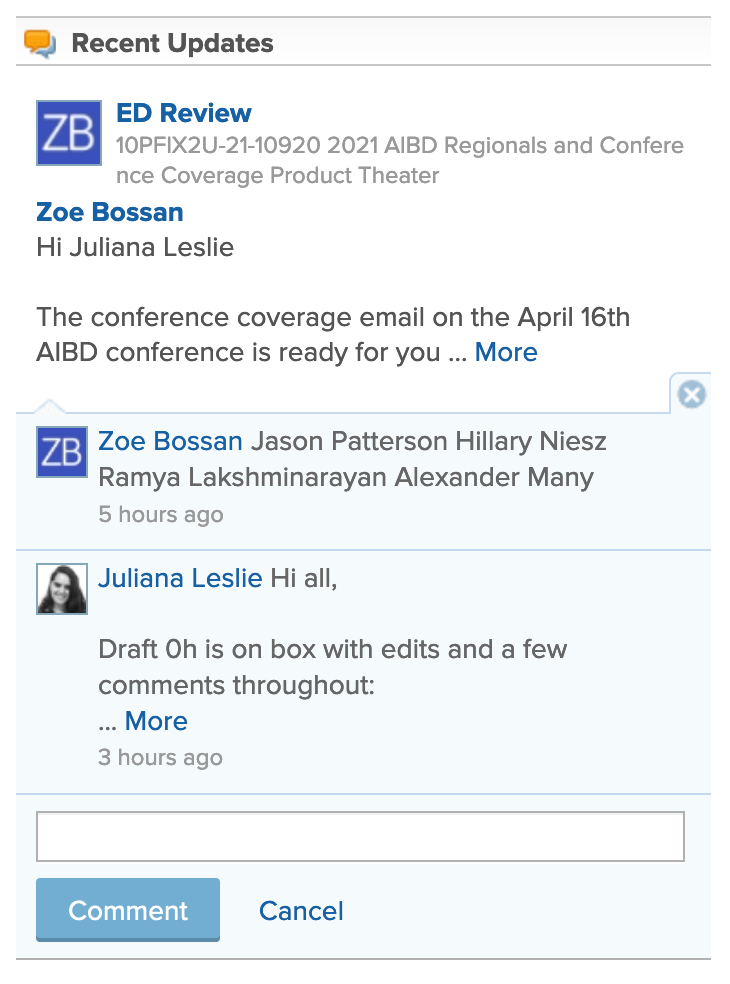Click the Juliana Leslie commenter name link

(180, 578)
